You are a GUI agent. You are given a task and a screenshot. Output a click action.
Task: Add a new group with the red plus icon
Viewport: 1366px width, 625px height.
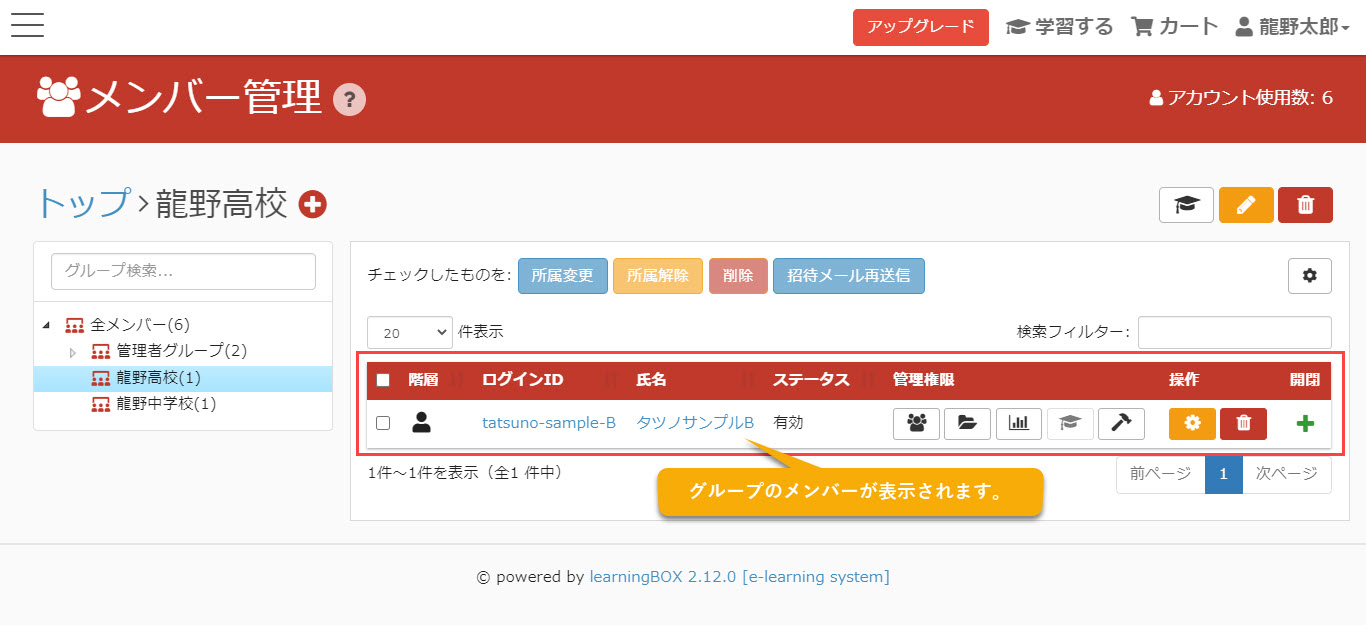tap(313, 205)
